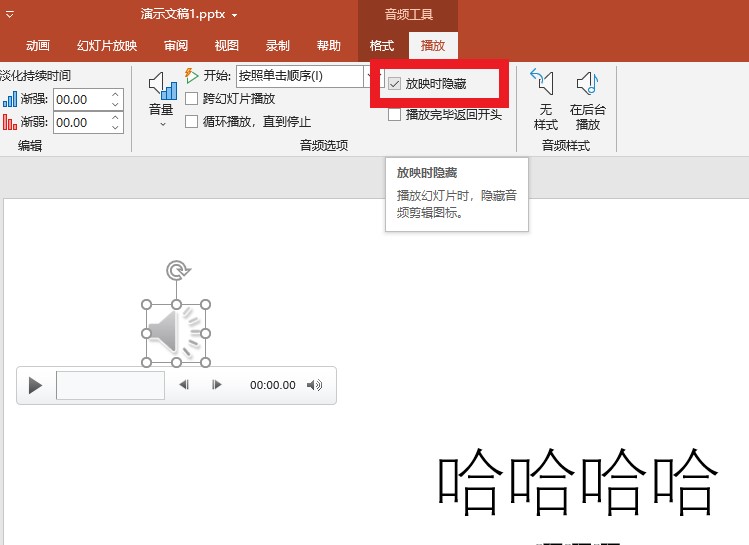The height and width of the screenshot is (545, 749).
Task: Mute audio via the player volume icon
Action: (314, 385)
